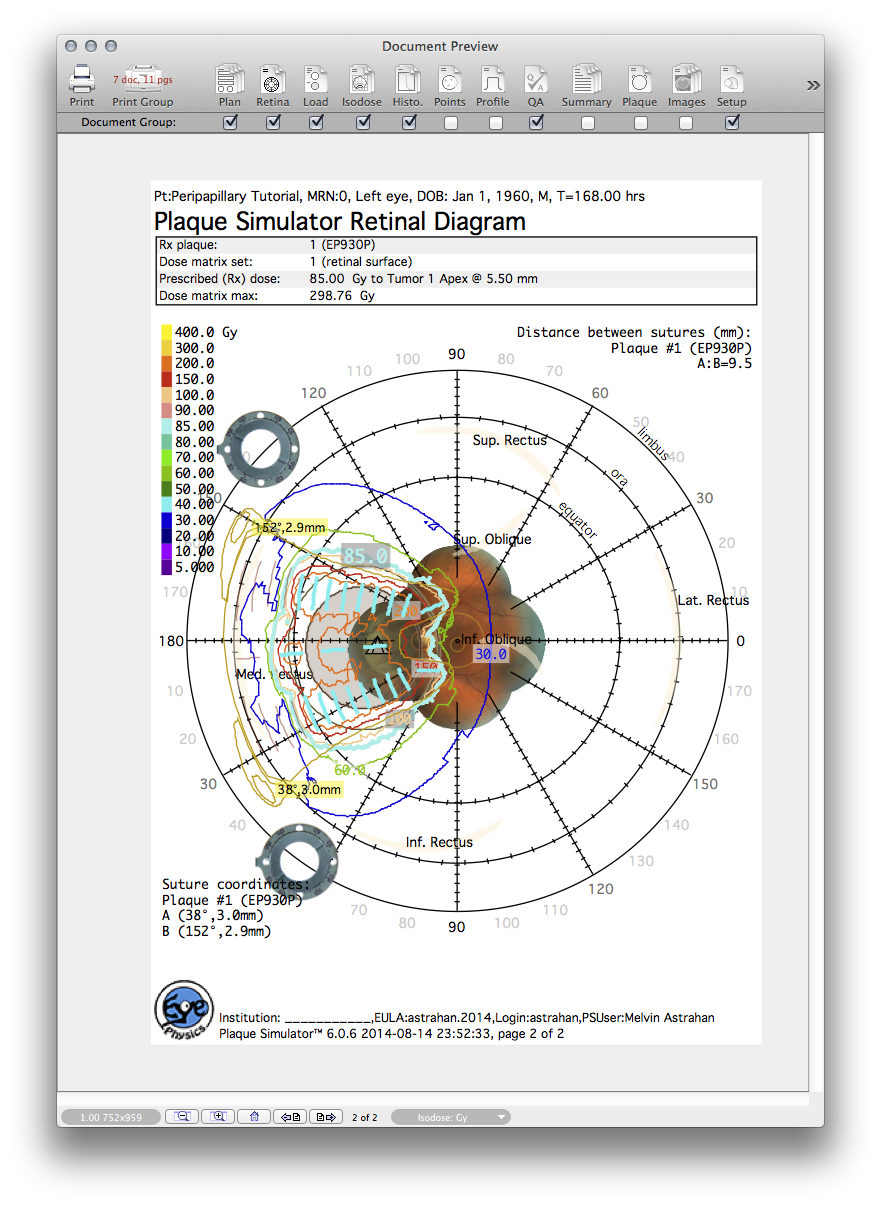This screenshot has height=1206, width=881.
Task: Uncheck the Retina document group checkbox
Action: click(273, 123)
